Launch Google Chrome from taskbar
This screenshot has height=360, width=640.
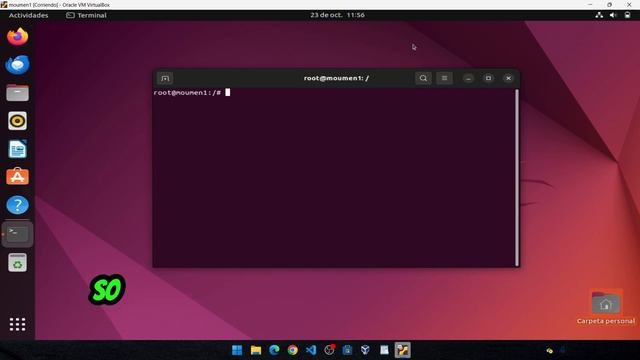(293, 350)
